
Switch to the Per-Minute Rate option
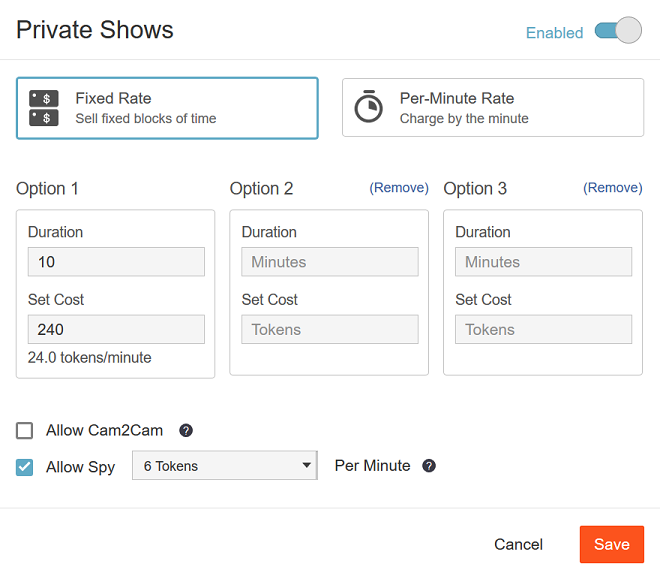click(x=493, y=108)
